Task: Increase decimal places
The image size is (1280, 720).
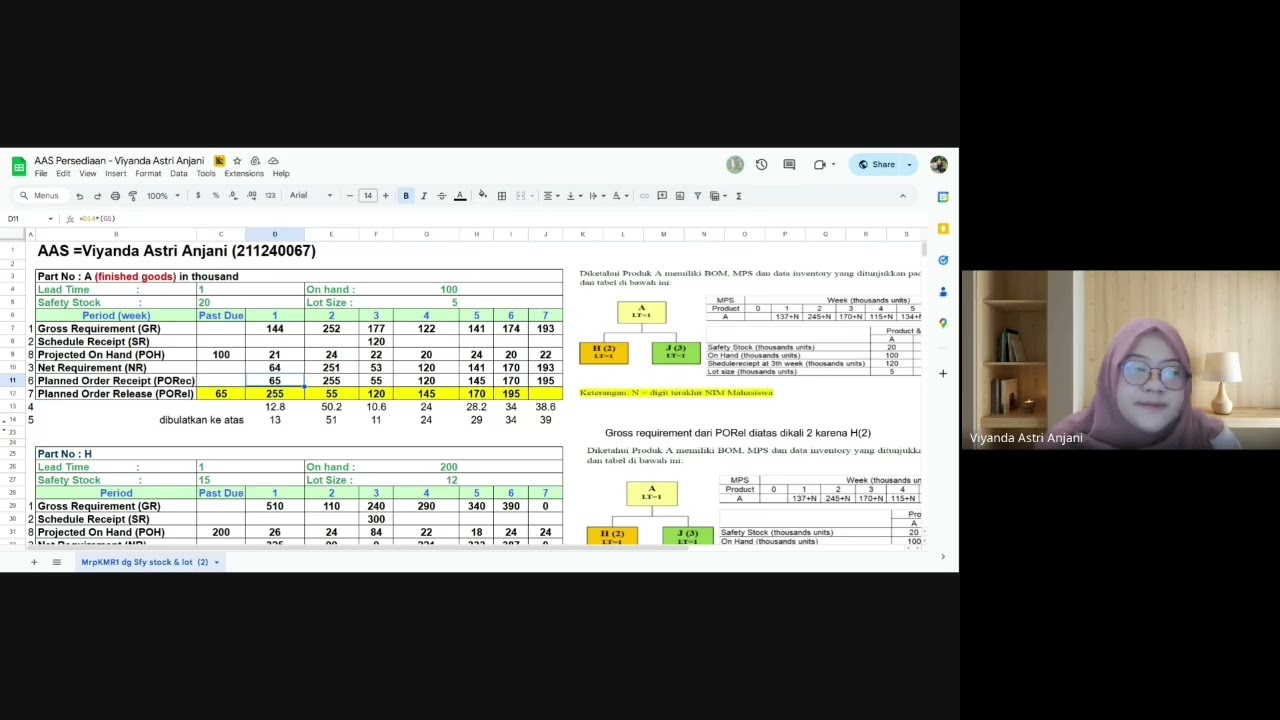Action: [x=252, y=196]
